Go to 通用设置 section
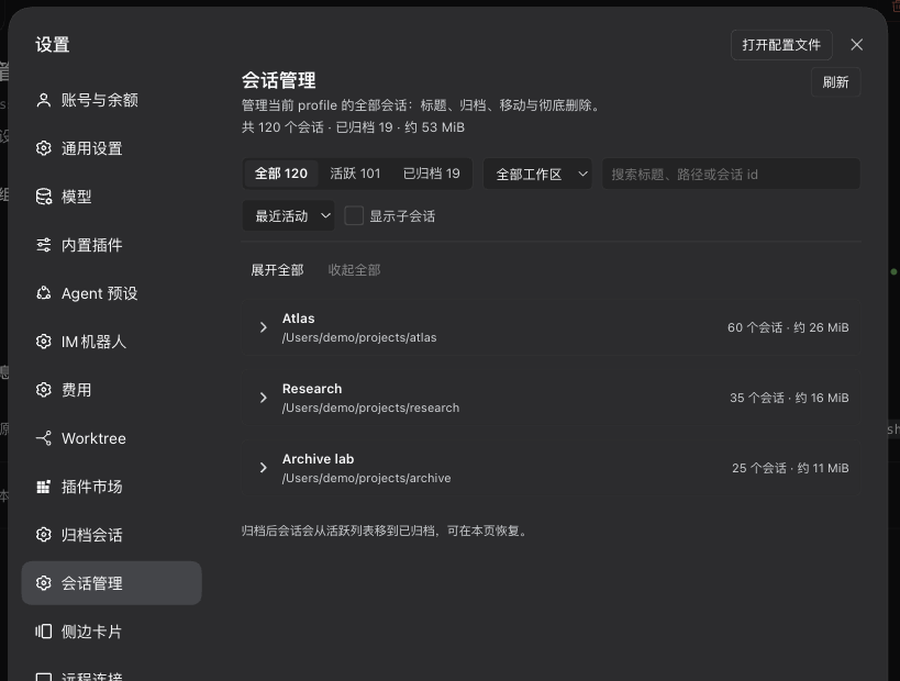Image resolution: width=900 pixels, height=681 pixels. [111, 148]
